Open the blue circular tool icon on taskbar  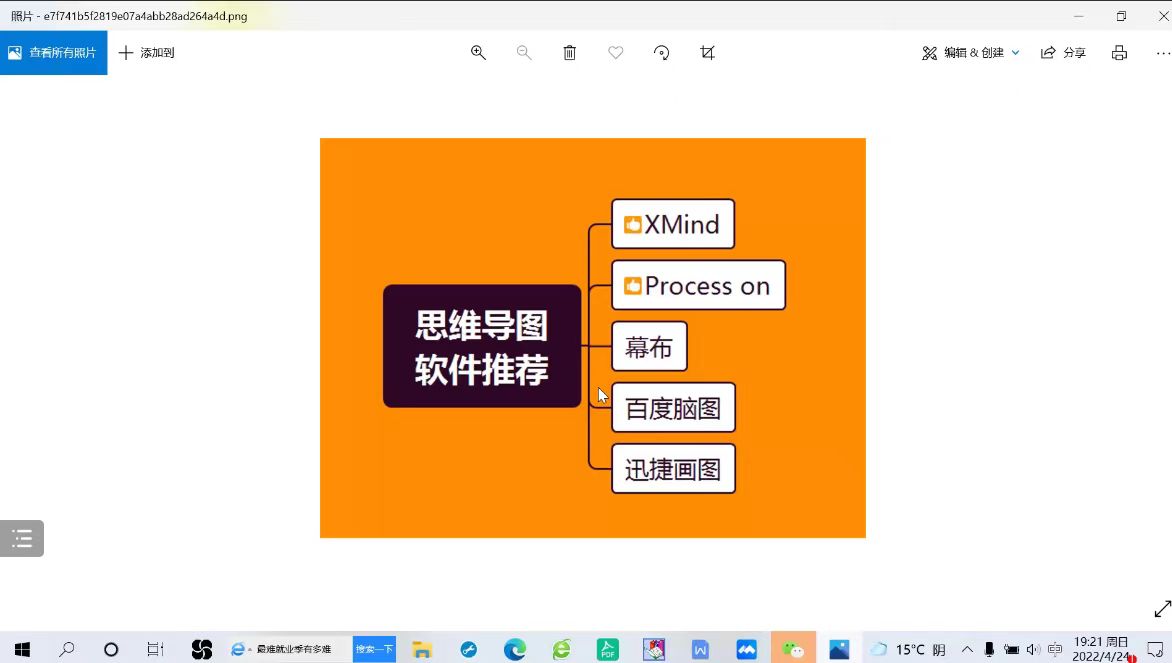pyautogui.click(x=469, y=650)
